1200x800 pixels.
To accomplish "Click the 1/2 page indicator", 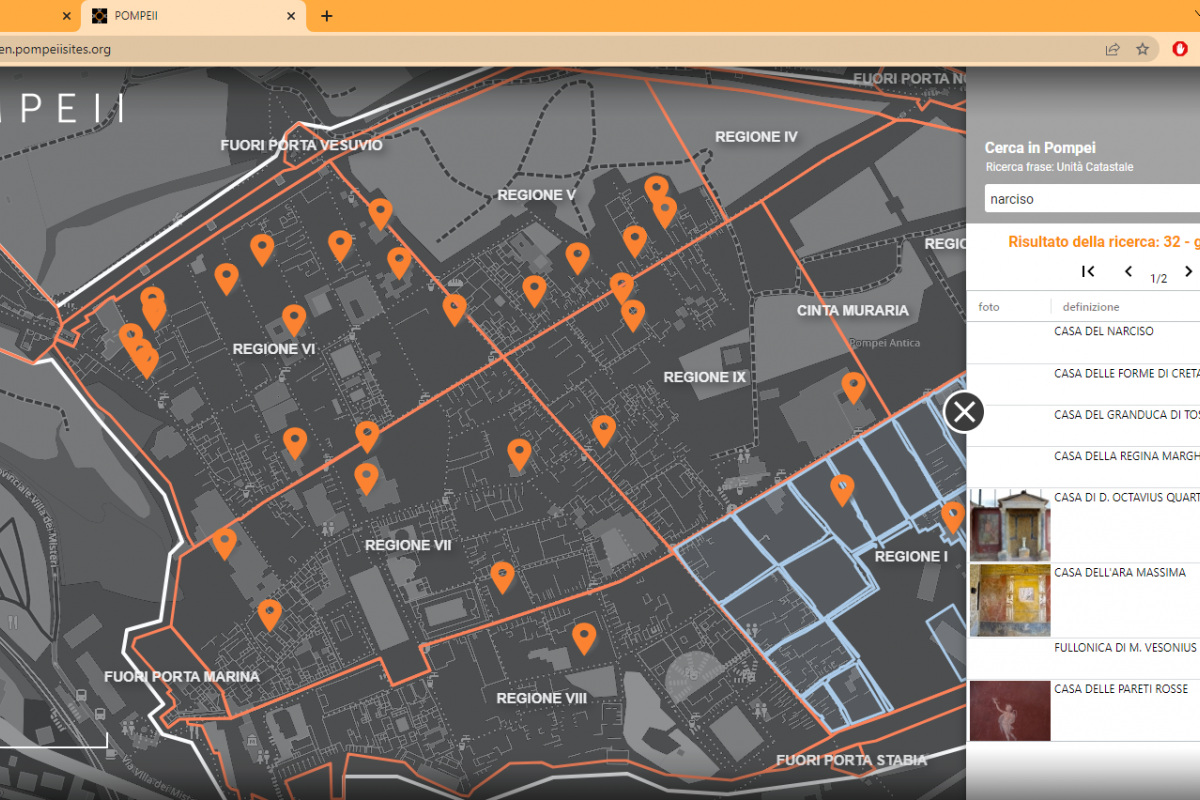I will [x=1159, y=278].
